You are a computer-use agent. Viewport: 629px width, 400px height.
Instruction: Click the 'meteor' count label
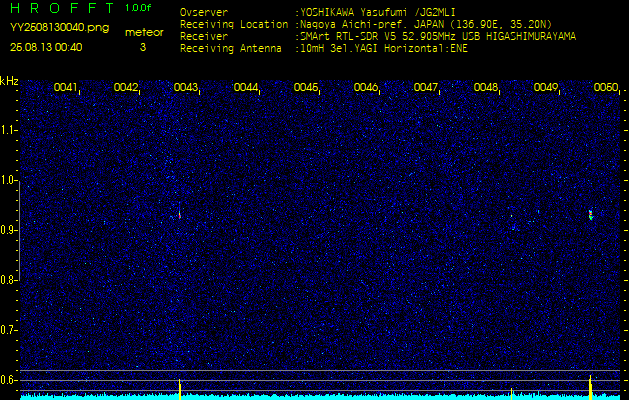pos(144,32)
